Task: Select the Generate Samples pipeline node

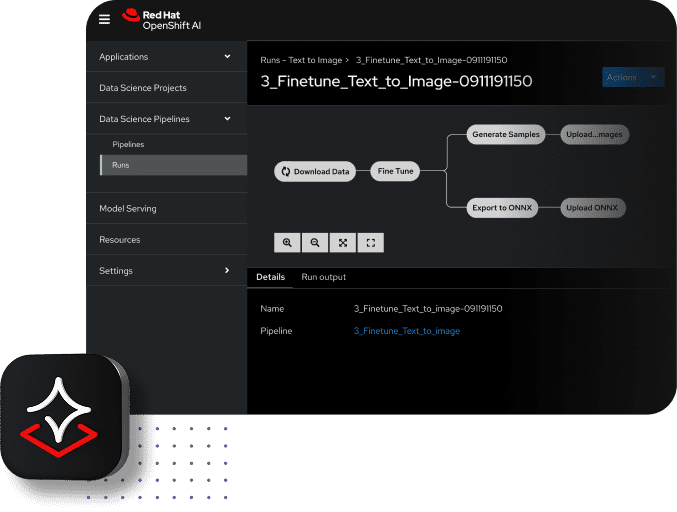Action: pyautogui.click(x=506, y=134)
